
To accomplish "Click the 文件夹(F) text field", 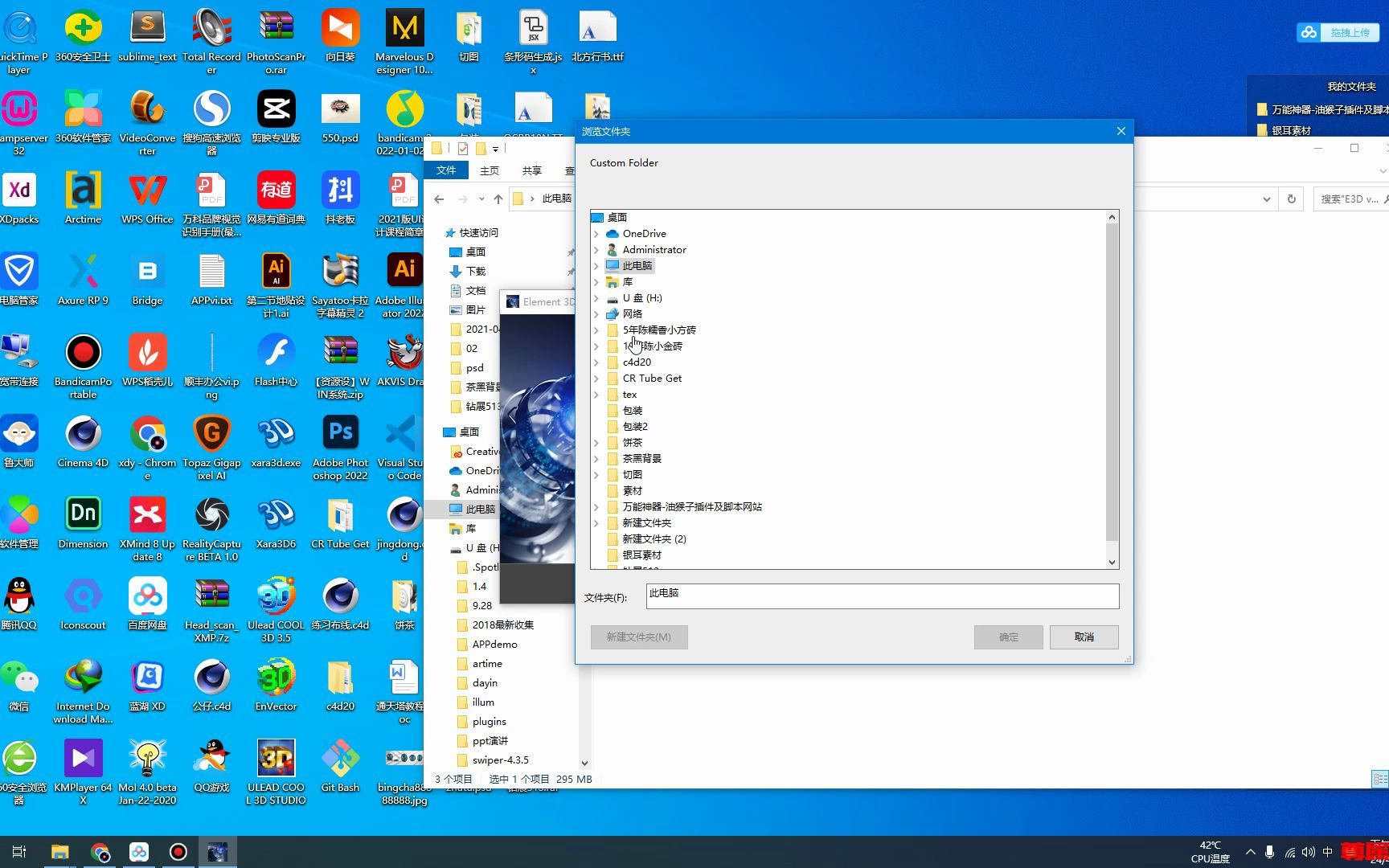I will click(883, 596).
